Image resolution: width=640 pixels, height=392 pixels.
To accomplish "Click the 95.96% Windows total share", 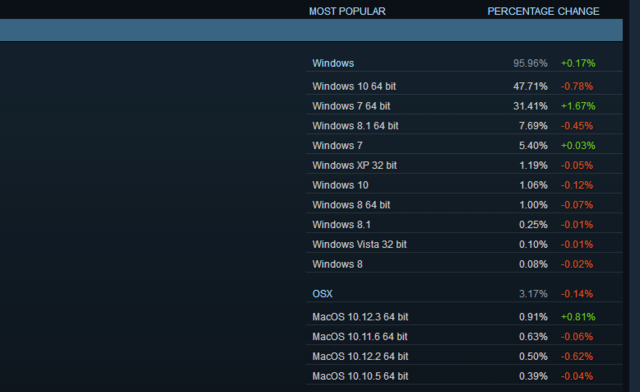I will point(530,63).
